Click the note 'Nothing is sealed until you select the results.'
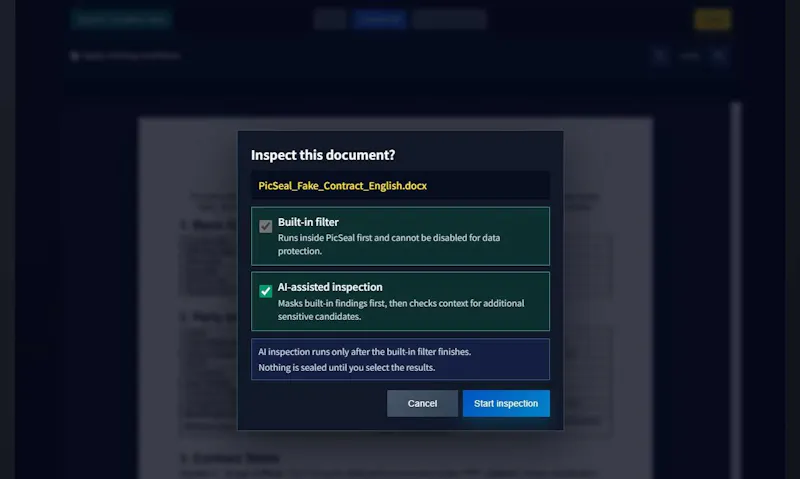 click(346, 367)
